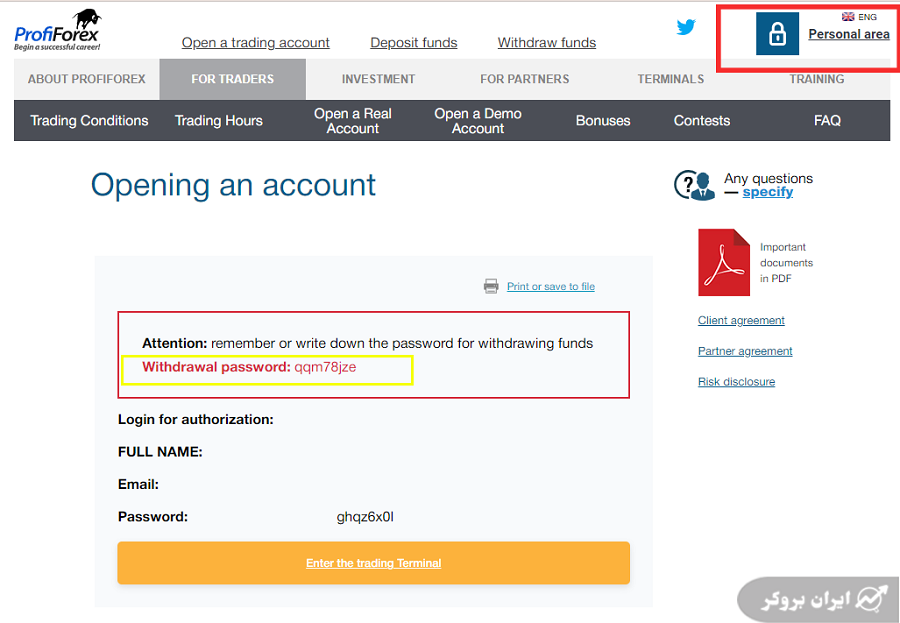This screenshot has height=623, width=900.
Task: Switch language via ENG selector
Action: tap(867, 17)
